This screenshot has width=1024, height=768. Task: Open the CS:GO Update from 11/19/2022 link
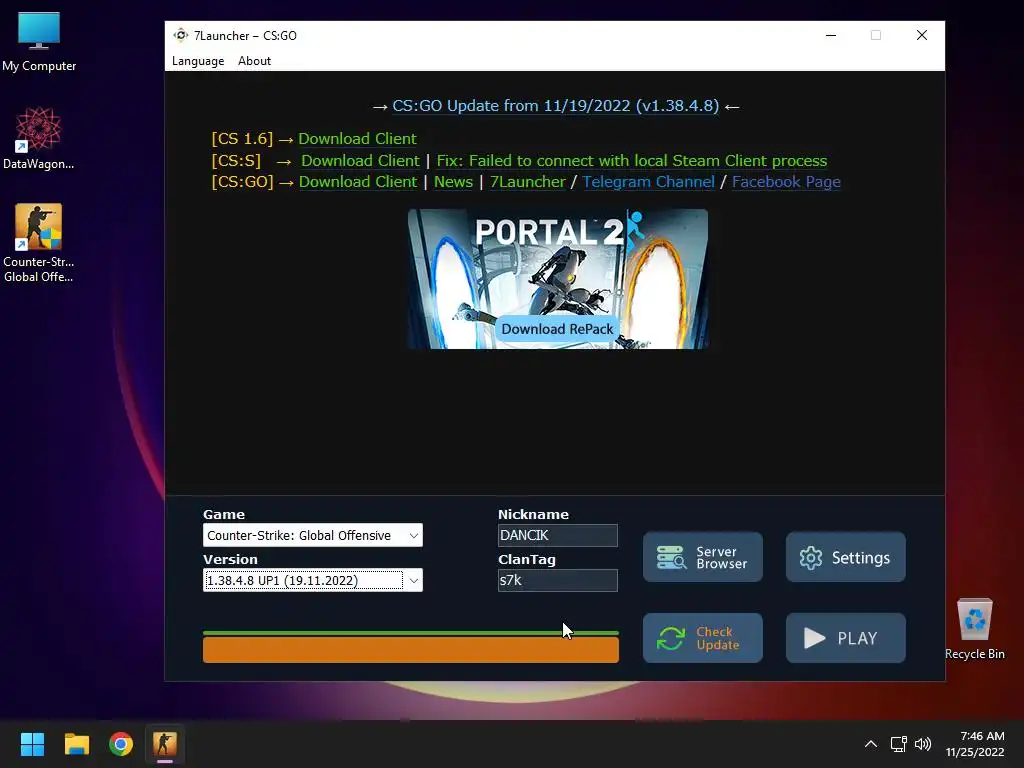click(555, 106)
